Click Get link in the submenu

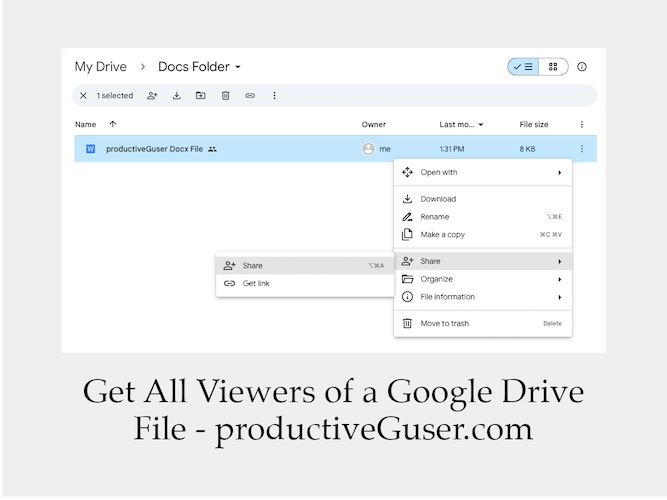click(x=305, y=283)
